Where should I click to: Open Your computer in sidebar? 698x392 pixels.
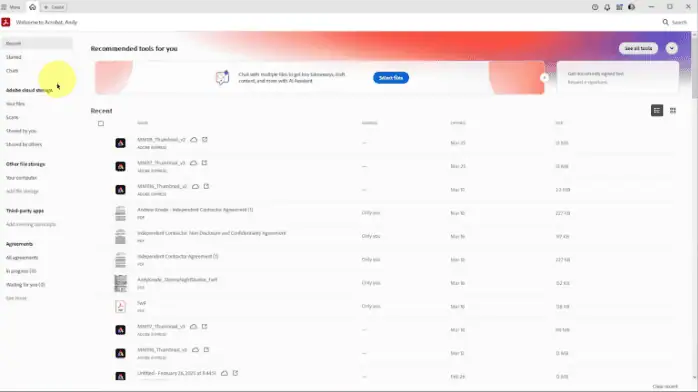(x=21, y=178)
